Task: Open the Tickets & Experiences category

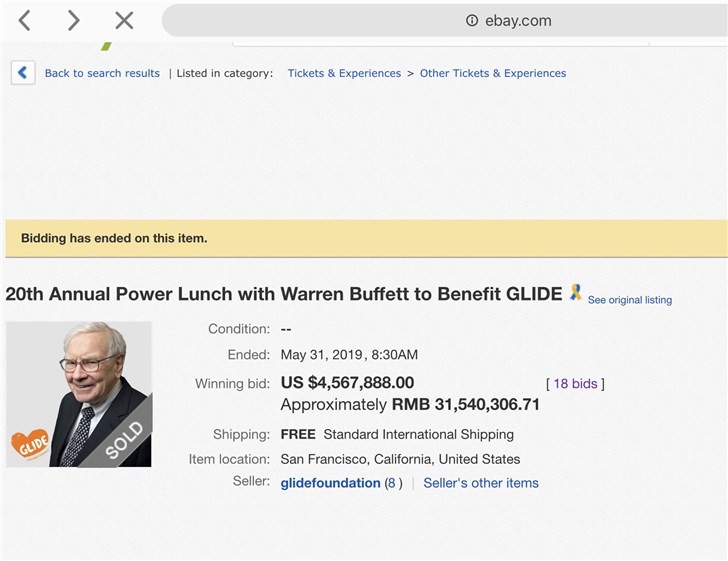Action: click(x=344, y=73)
